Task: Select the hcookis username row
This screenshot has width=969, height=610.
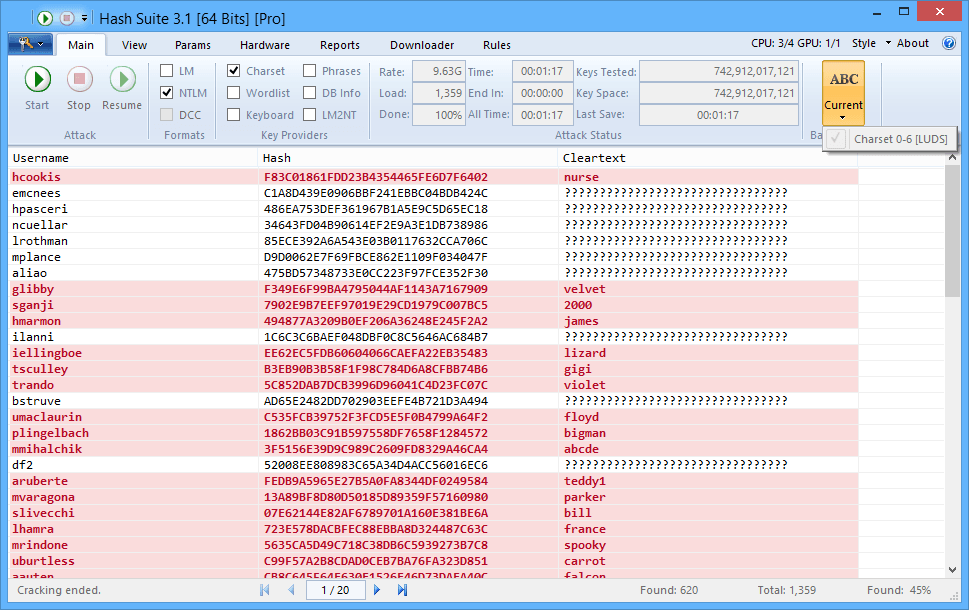Action: [x=36, y=177]
